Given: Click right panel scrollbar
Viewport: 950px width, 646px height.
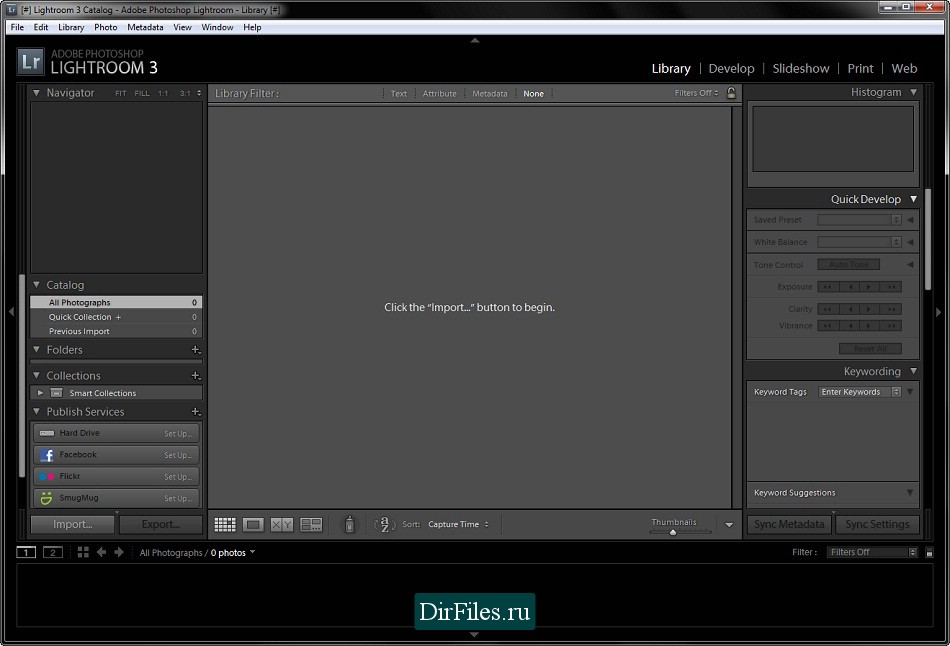Looking at the screenshot, I should (928, 240).
